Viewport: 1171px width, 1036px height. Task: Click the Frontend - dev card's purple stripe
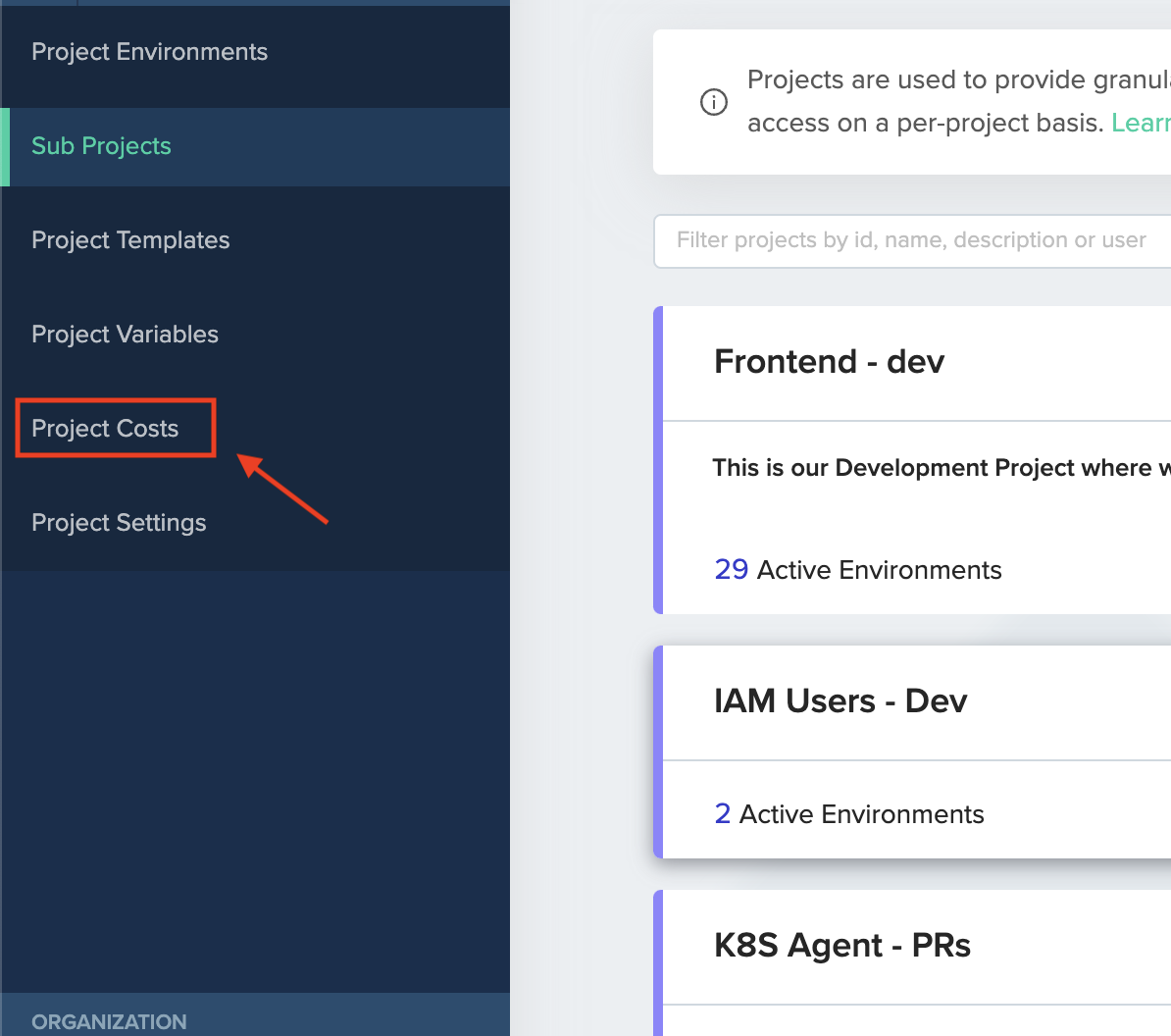[x=658, y=460]
